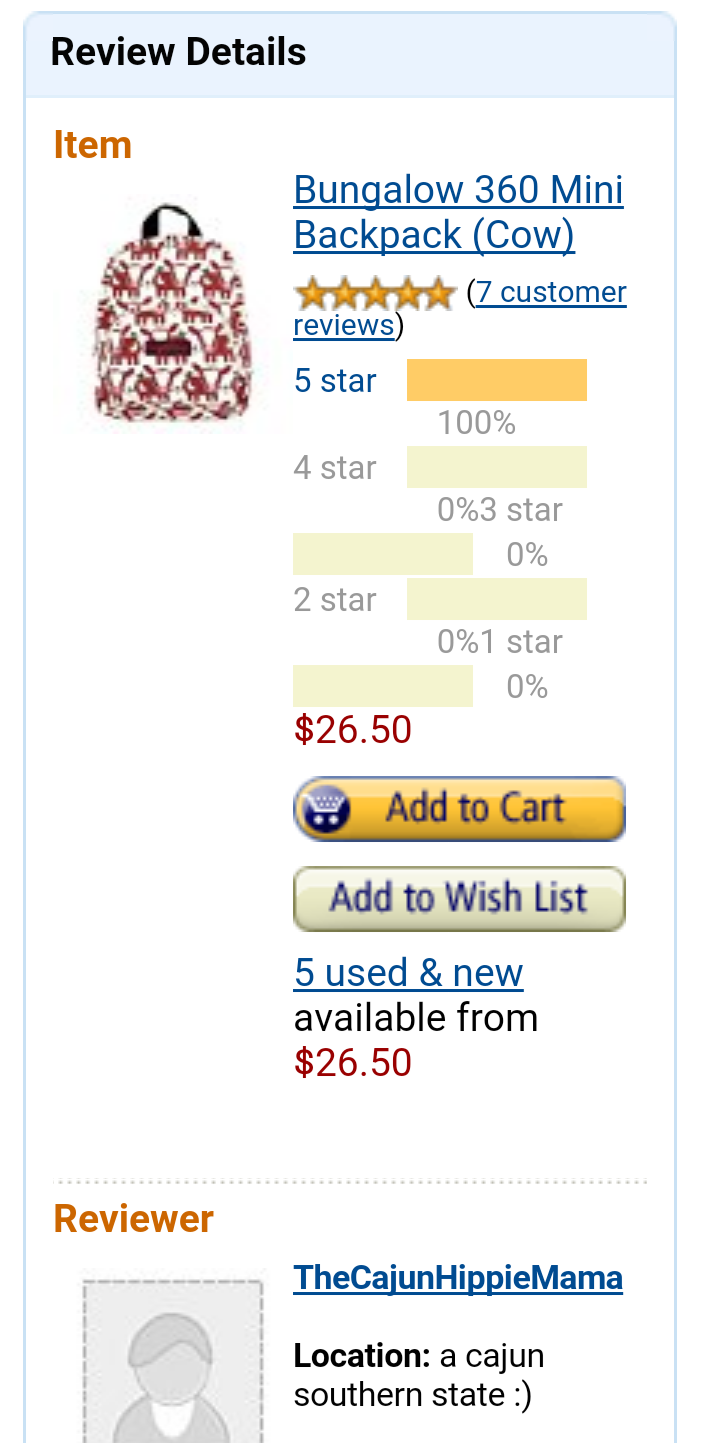Click the cow backpack product thumbnail

coord(170,312)
